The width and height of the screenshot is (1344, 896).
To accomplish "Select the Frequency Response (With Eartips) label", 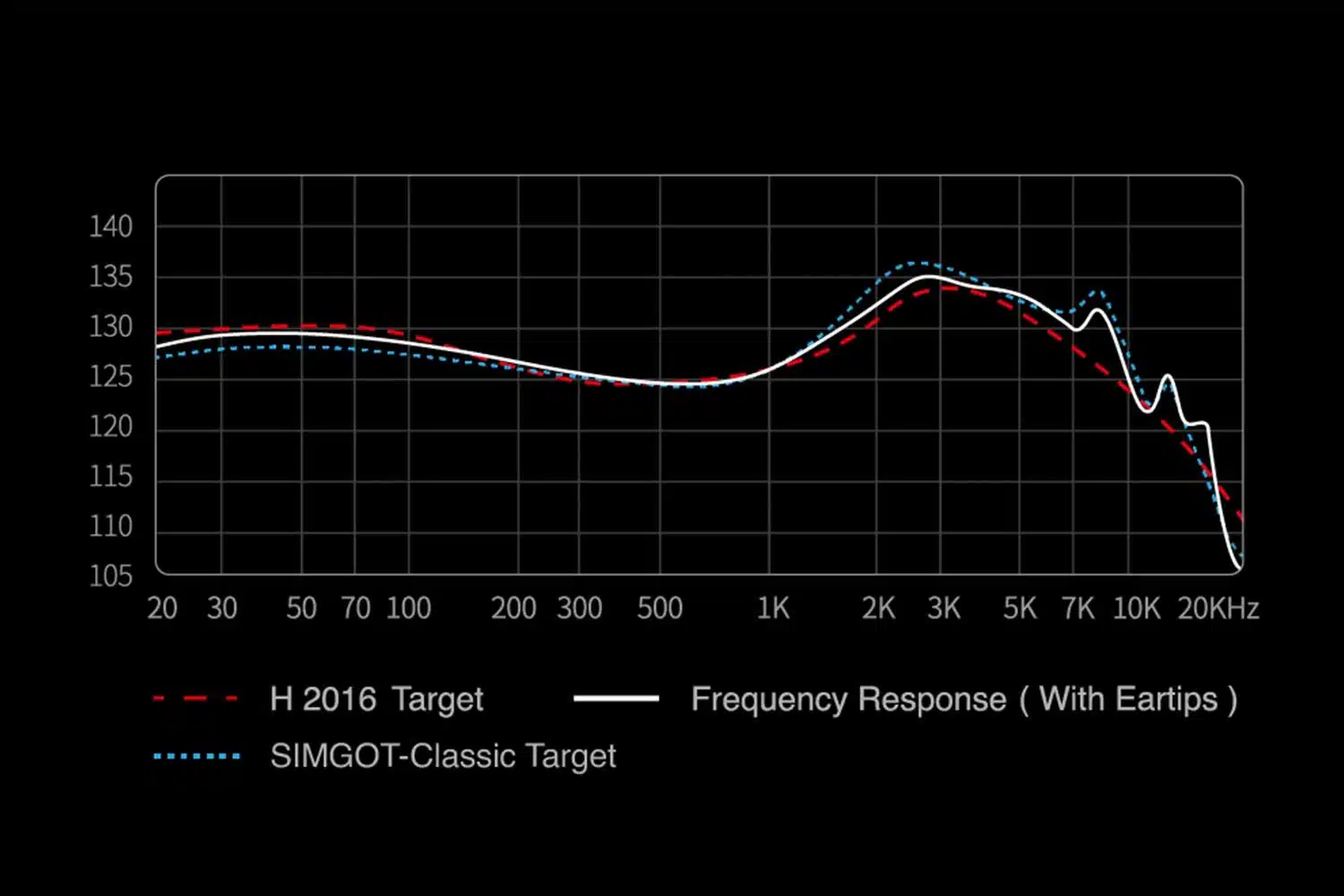I will tap(964, 700).
